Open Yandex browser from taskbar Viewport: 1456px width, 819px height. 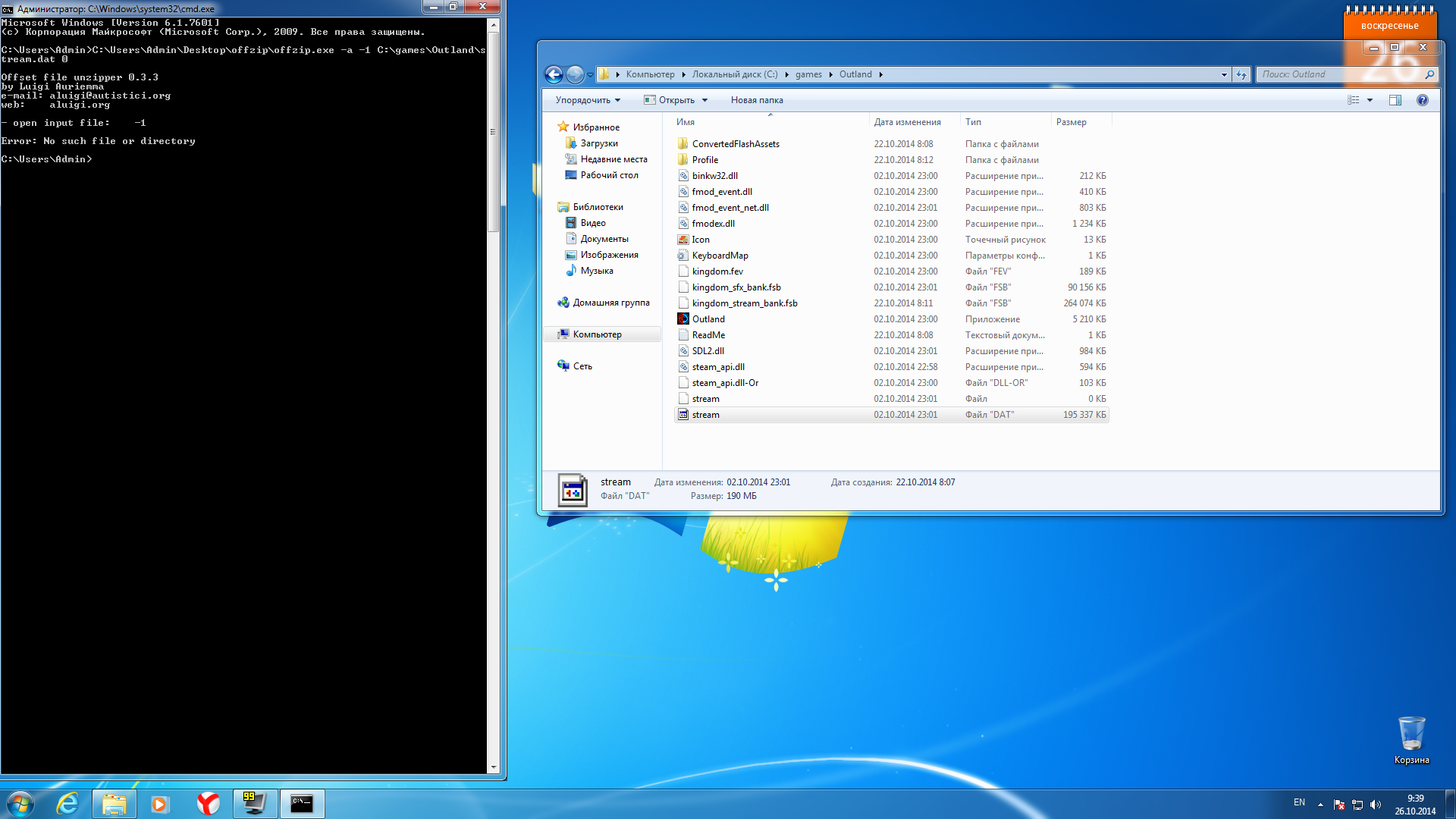(x=208, y=804)
